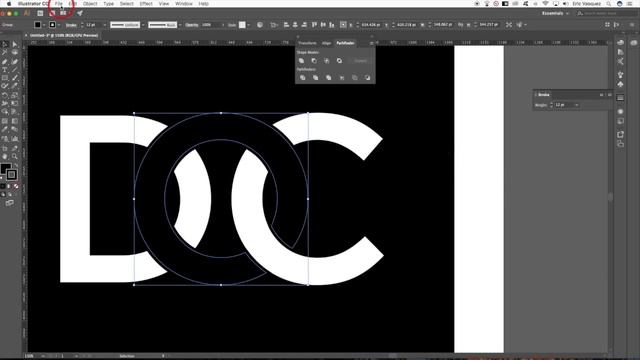Click the GPU Performance rocket icon

80,13
